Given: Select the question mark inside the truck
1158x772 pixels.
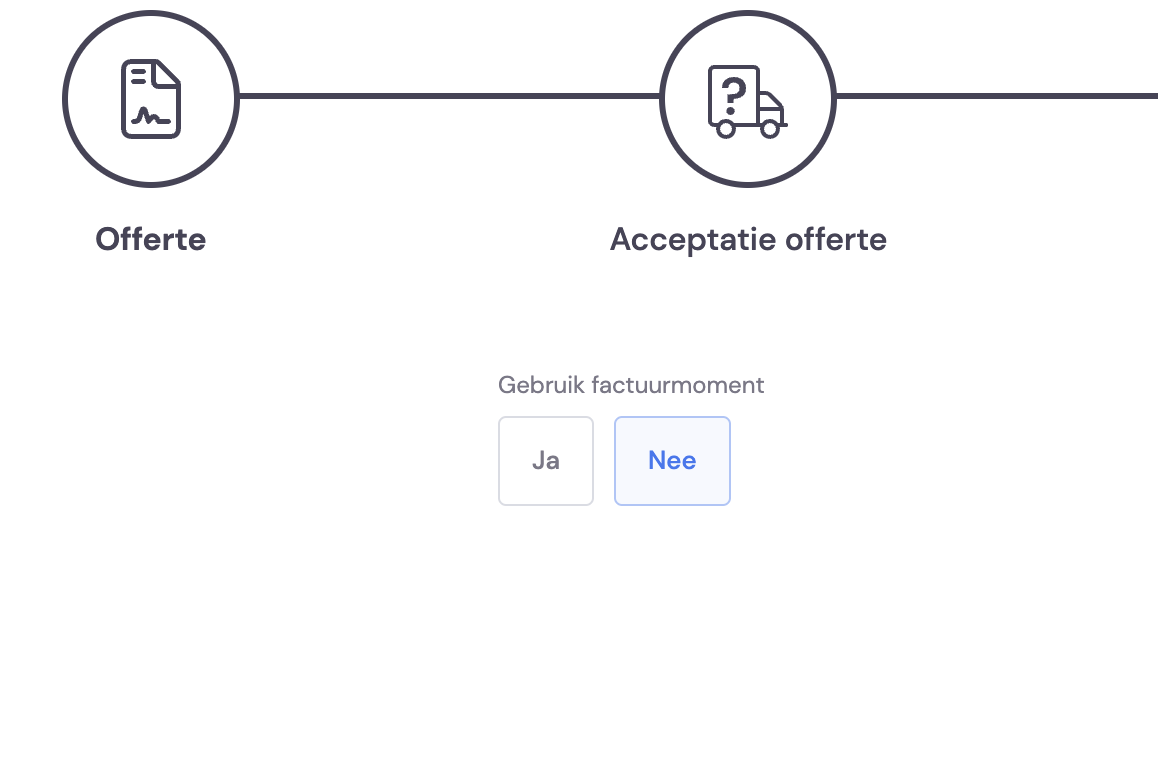Looking at the screenshot, I should pyautogui.click(x=733, y=95).
